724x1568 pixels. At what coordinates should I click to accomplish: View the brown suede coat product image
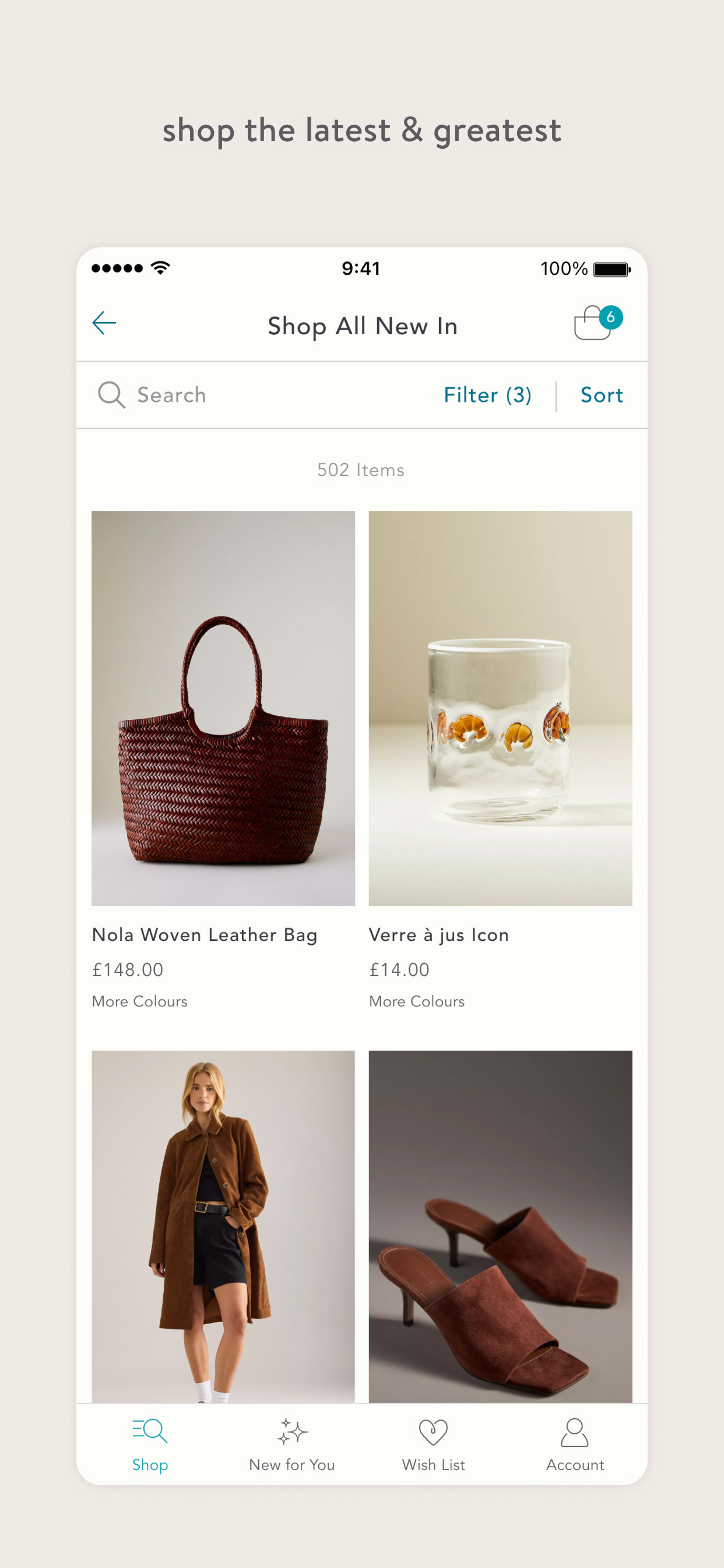[x=223, y=1227]
